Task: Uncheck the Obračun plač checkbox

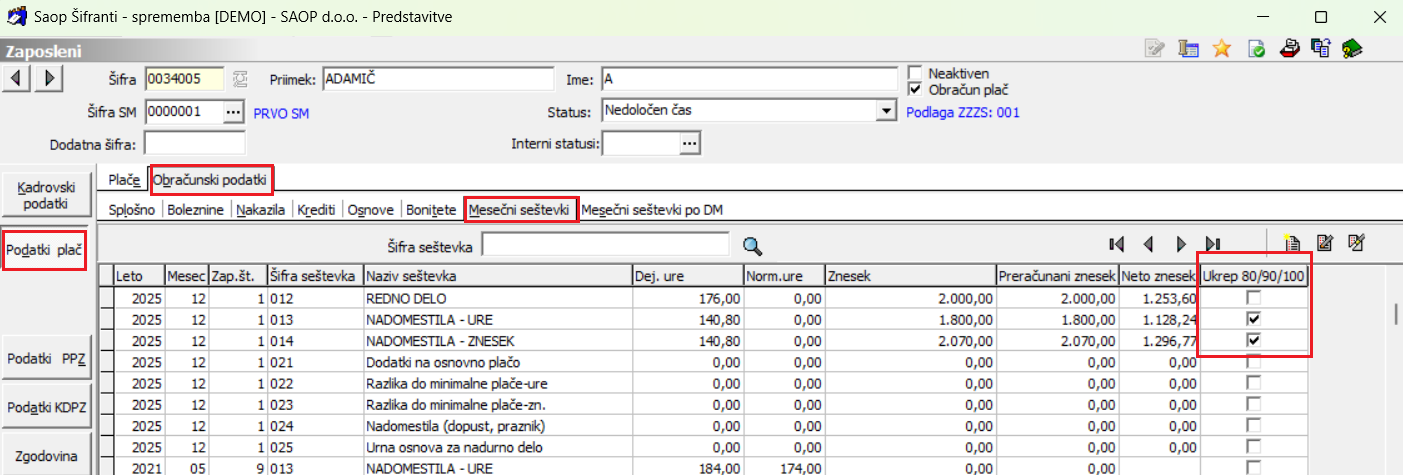Action: [x=915, y=89]
